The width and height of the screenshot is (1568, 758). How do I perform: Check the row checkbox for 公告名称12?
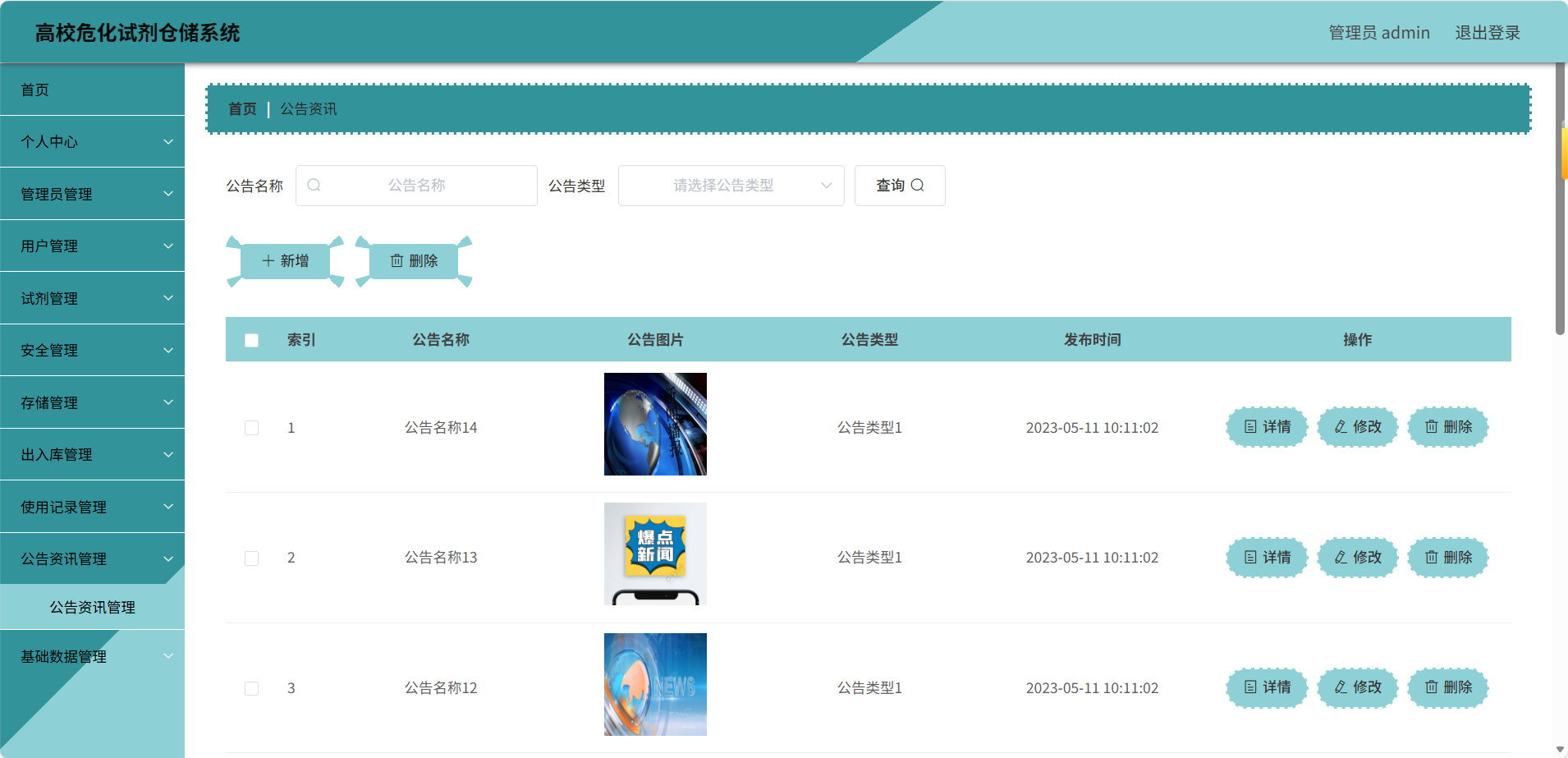coord(252,688)
